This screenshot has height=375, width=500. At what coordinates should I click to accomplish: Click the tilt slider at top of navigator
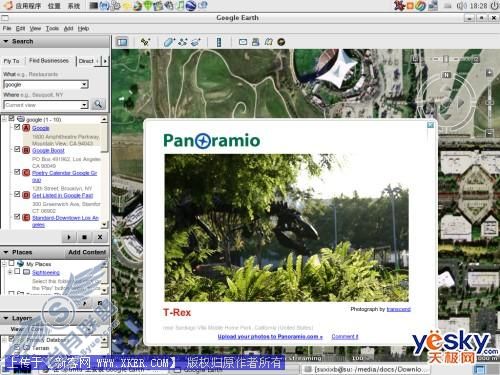click(446, 59)
